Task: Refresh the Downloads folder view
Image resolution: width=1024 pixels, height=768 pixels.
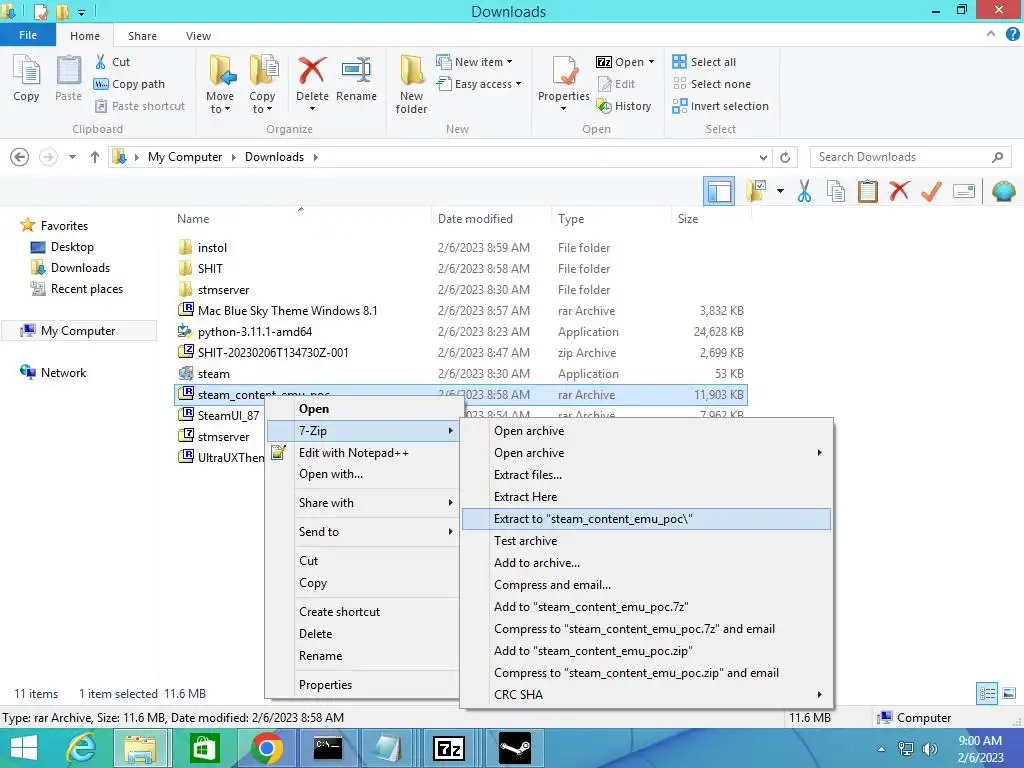Action: [x=785, y=157]
